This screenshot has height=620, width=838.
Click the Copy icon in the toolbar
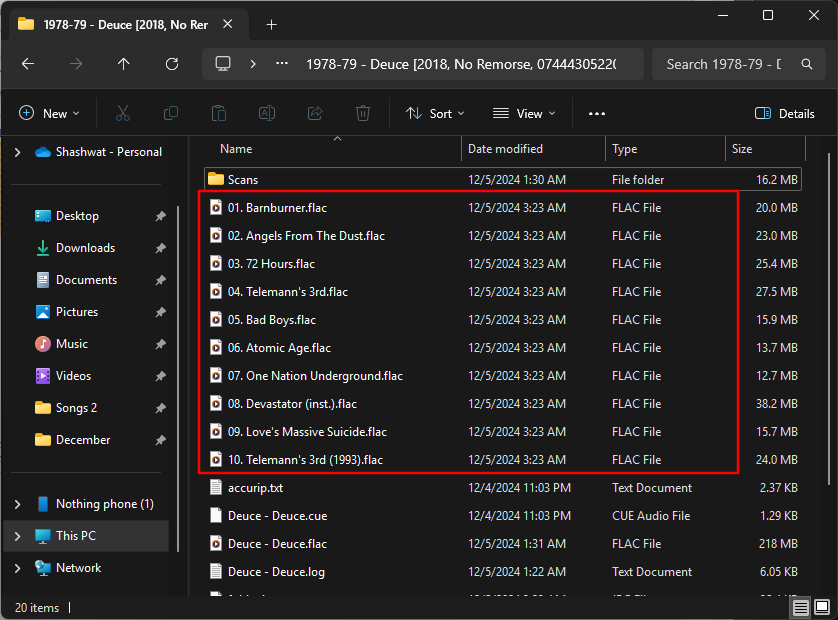click(170, 113)
